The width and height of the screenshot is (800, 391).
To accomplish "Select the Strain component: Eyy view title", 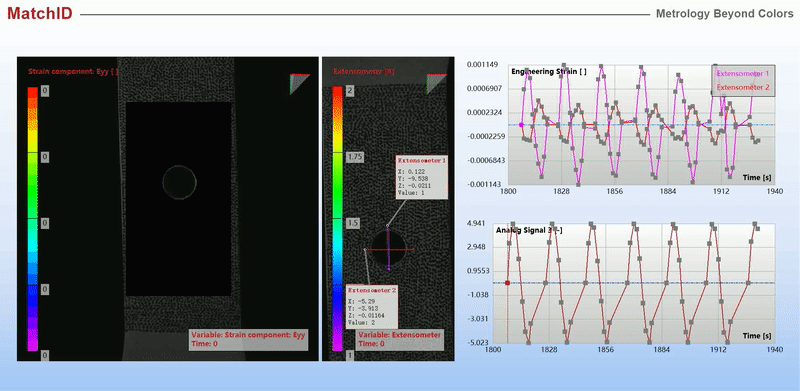I will point(73,72).
